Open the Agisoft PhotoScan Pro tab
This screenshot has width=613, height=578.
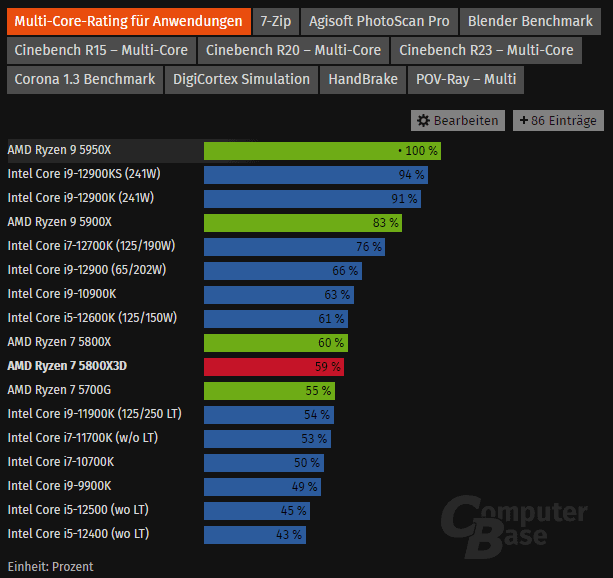379,22
